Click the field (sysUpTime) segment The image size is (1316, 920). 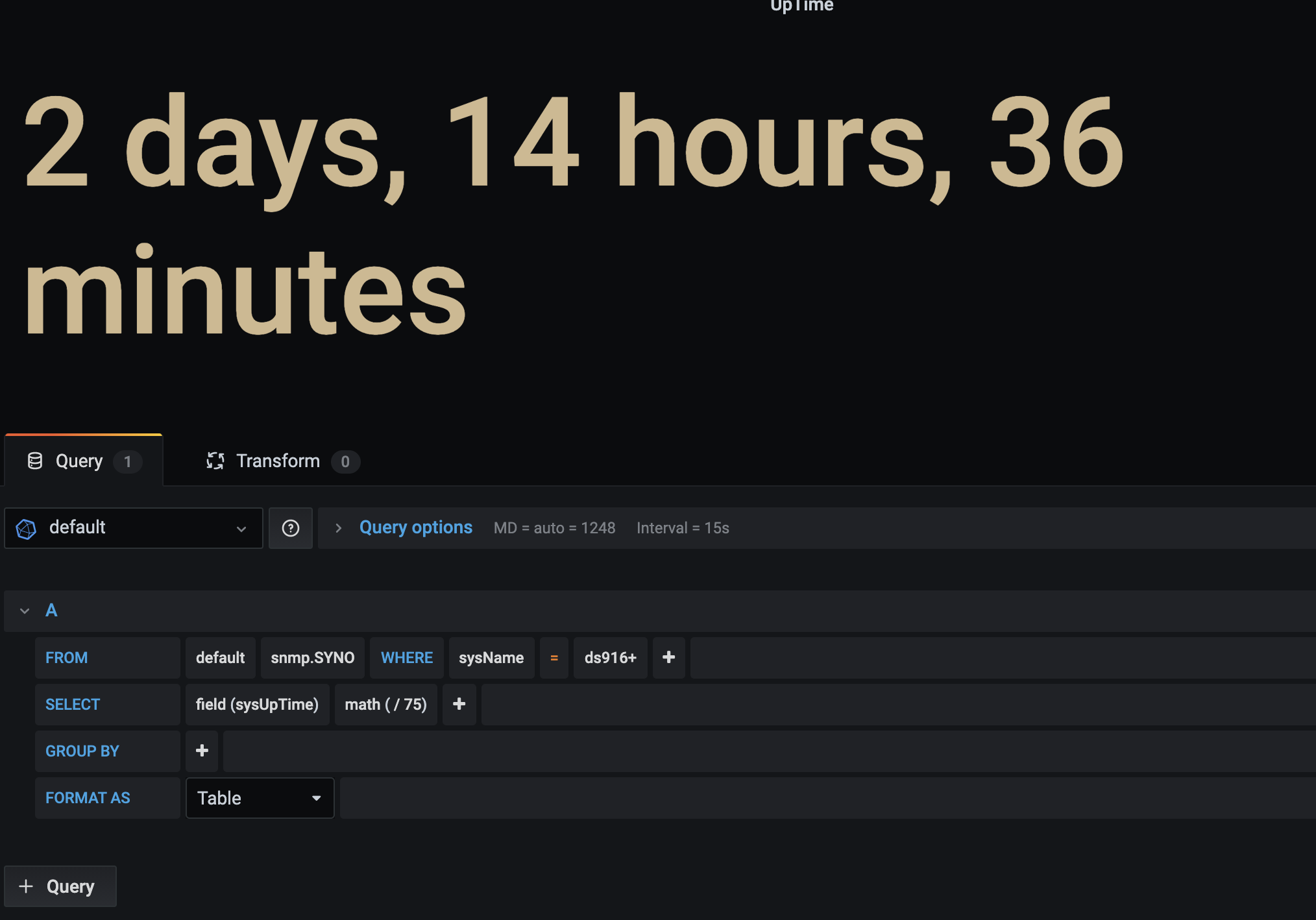pyautogui.click(x=258, y=705)
